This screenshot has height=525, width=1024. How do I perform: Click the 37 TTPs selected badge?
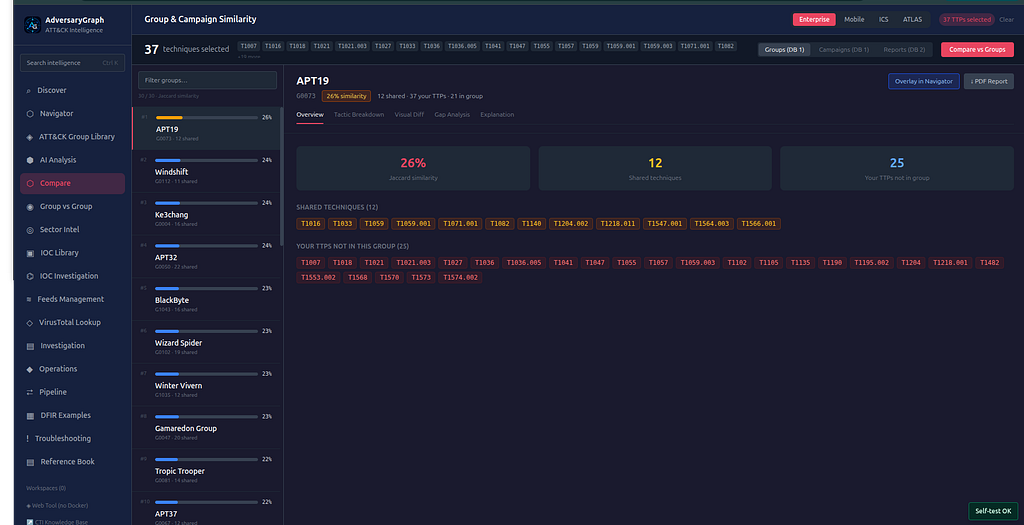[967, 20]
